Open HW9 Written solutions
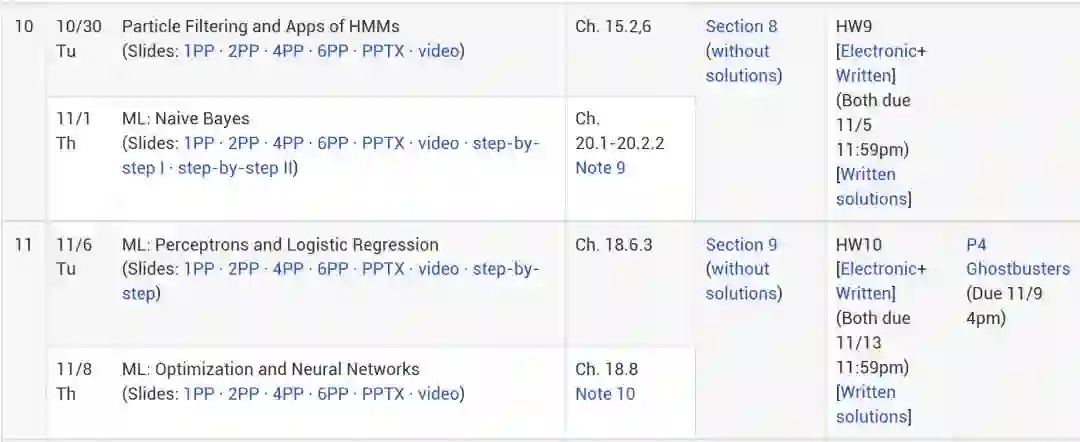 tap(872, 186)
